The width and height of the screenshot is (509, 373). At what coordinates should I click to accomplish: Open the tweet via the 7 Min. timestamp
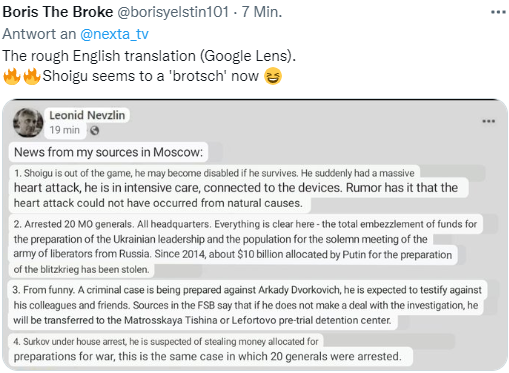pyautogui.click(x=262, y=12)
